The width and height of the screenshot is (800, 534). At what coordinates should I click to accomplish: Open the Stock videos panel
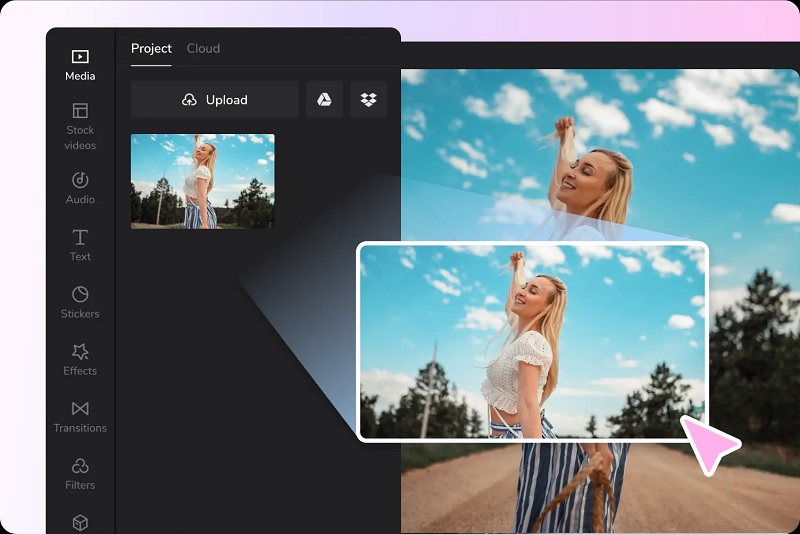(80, 126)
